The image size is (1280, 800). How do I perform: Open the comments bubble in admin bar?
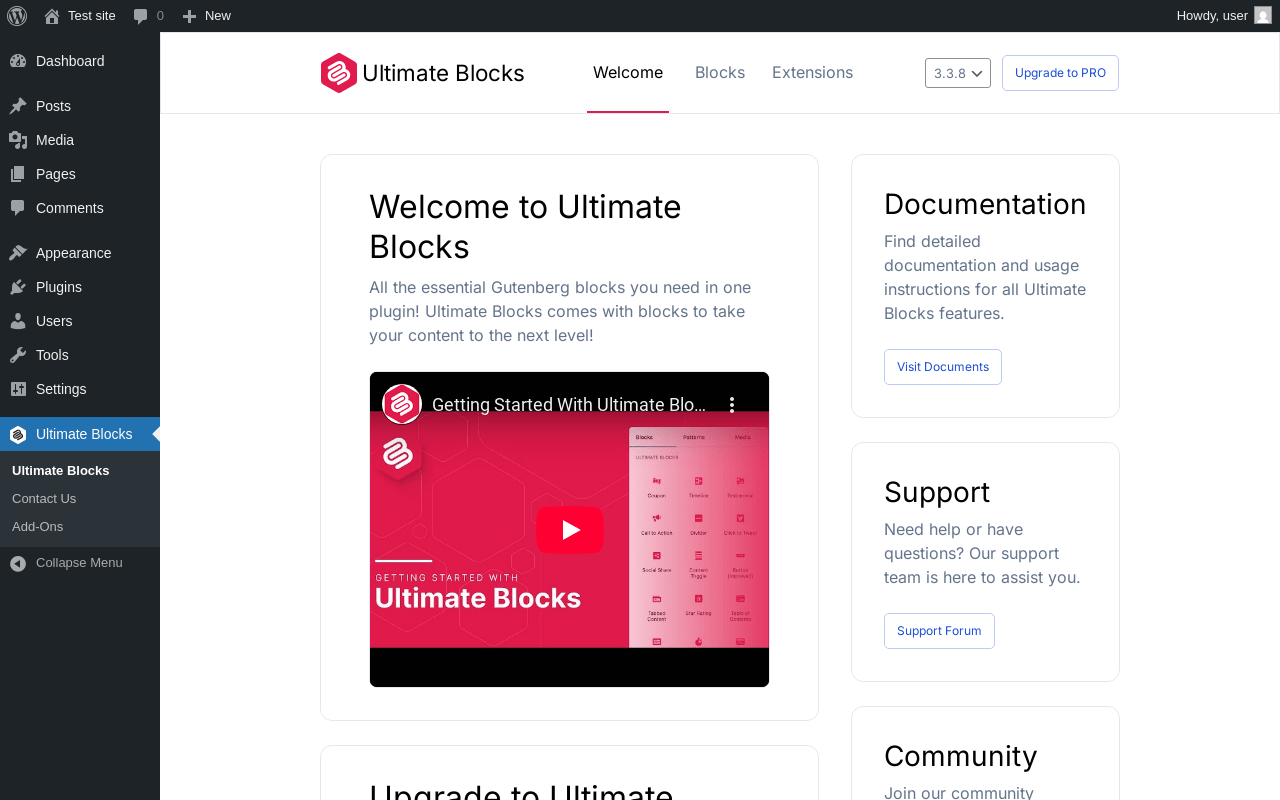coord(141,16)
